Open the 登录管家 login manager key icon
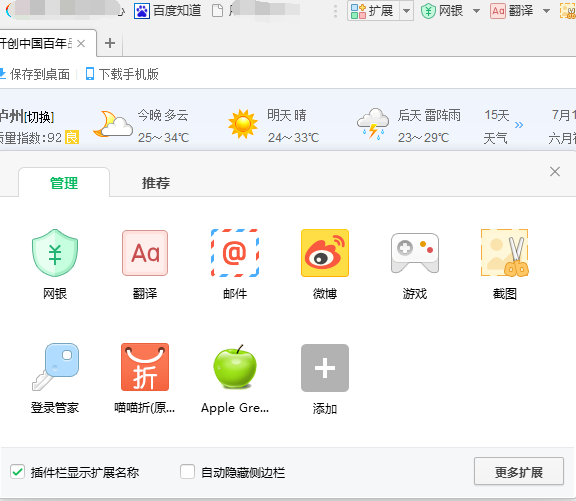576x501 pixels. coord(55,367)
